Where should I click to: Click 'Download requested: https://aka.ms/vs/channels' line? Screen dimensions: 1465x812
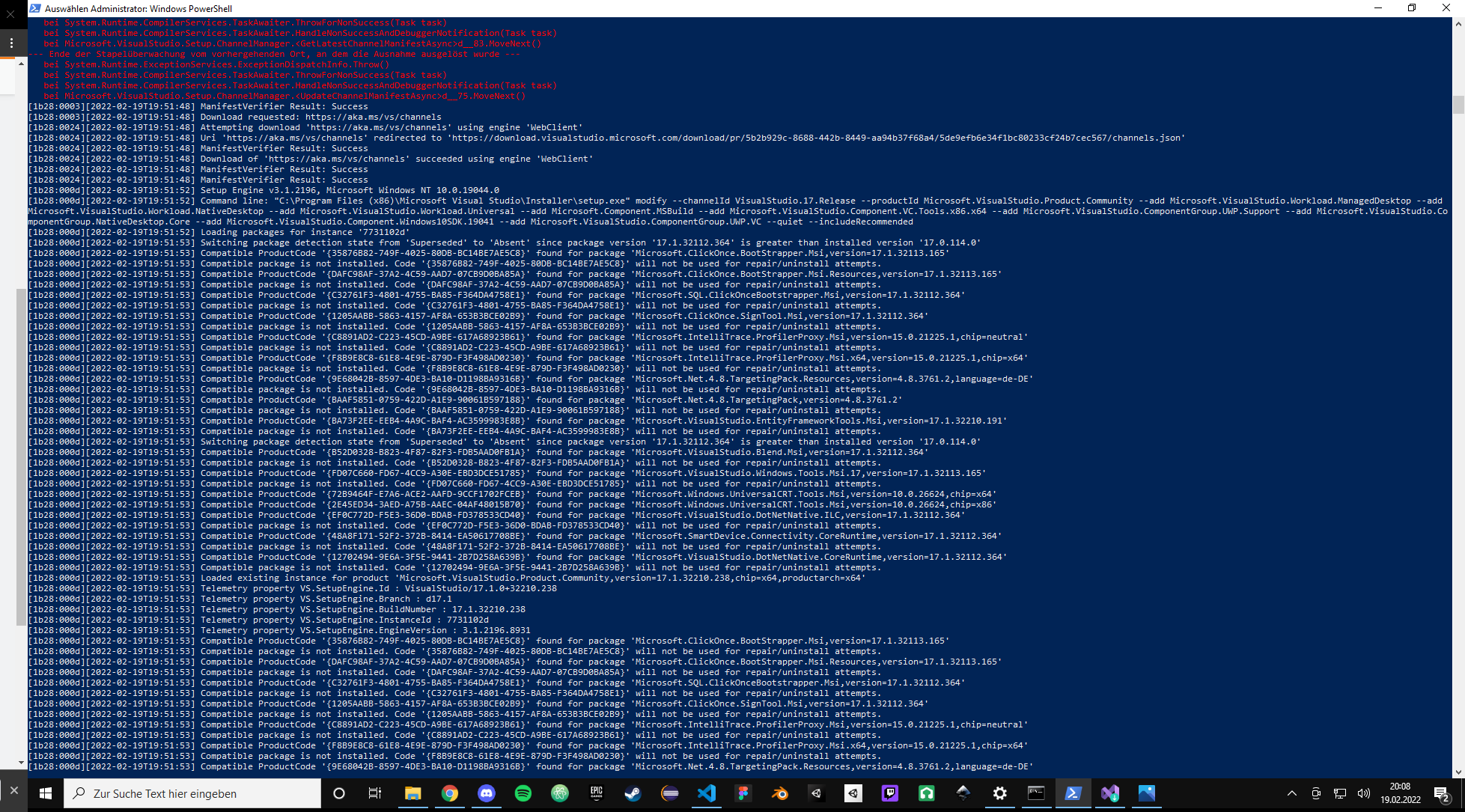[x=235, y=117]
